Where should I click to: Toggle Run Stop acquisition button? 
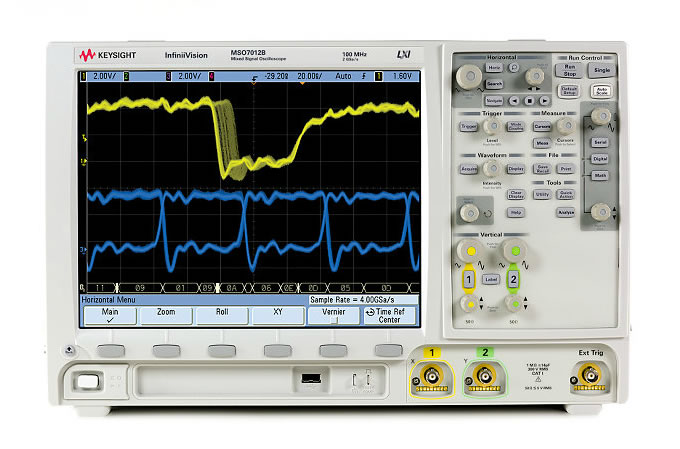click(x=569, y=70)
